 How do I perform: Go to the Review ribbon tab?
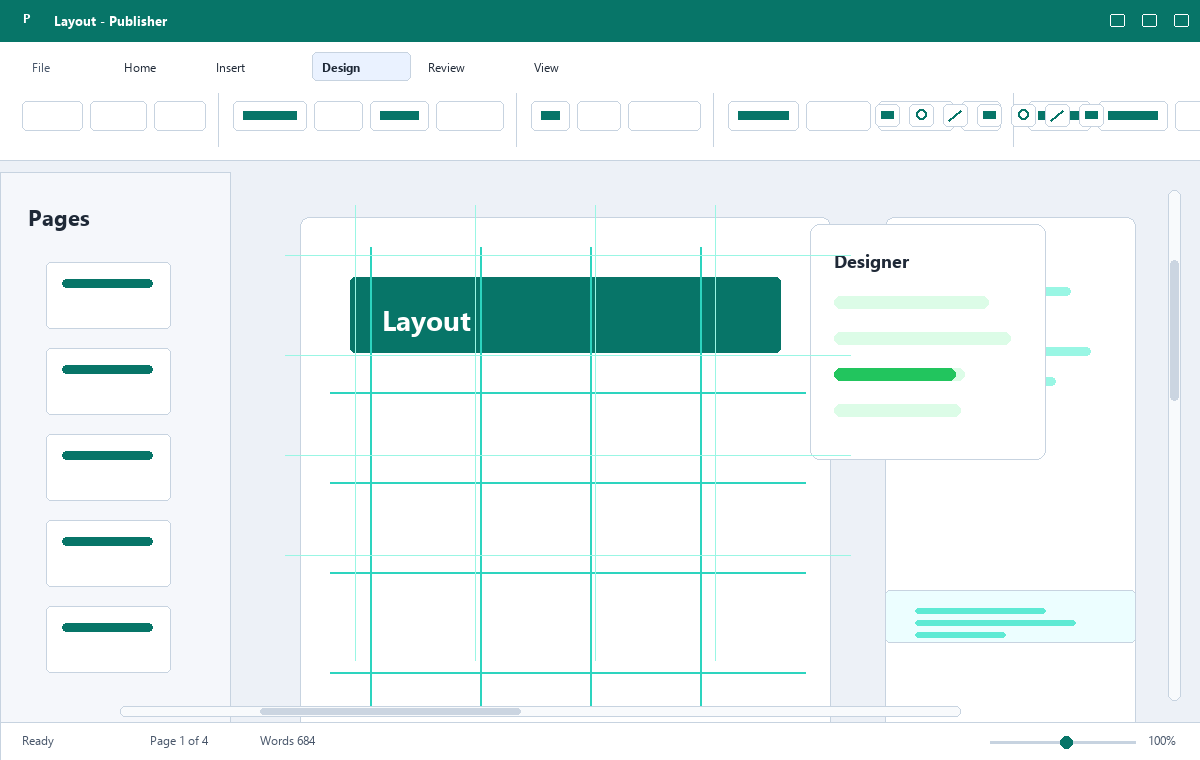click(446, 68)
